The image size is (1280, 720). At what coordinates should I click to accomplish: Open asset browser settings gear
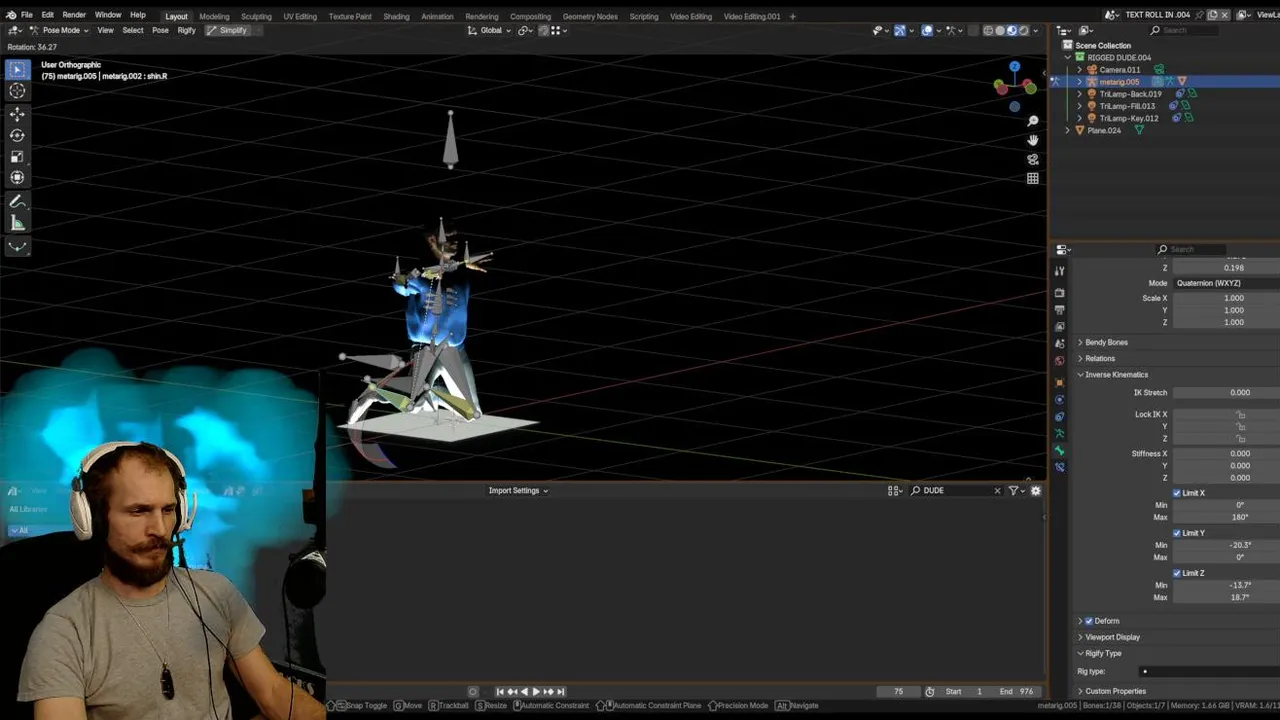[x=1036, y=490]
